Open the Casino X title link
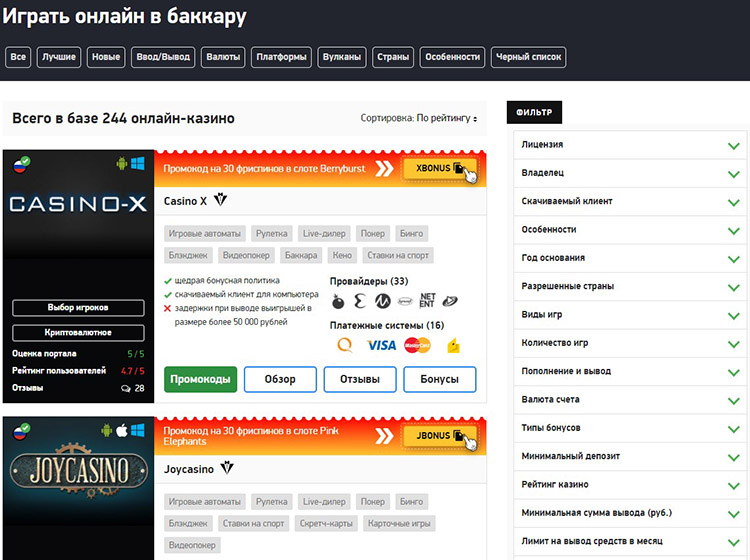This screenshot has height=560, width=750. pos(186,201)
